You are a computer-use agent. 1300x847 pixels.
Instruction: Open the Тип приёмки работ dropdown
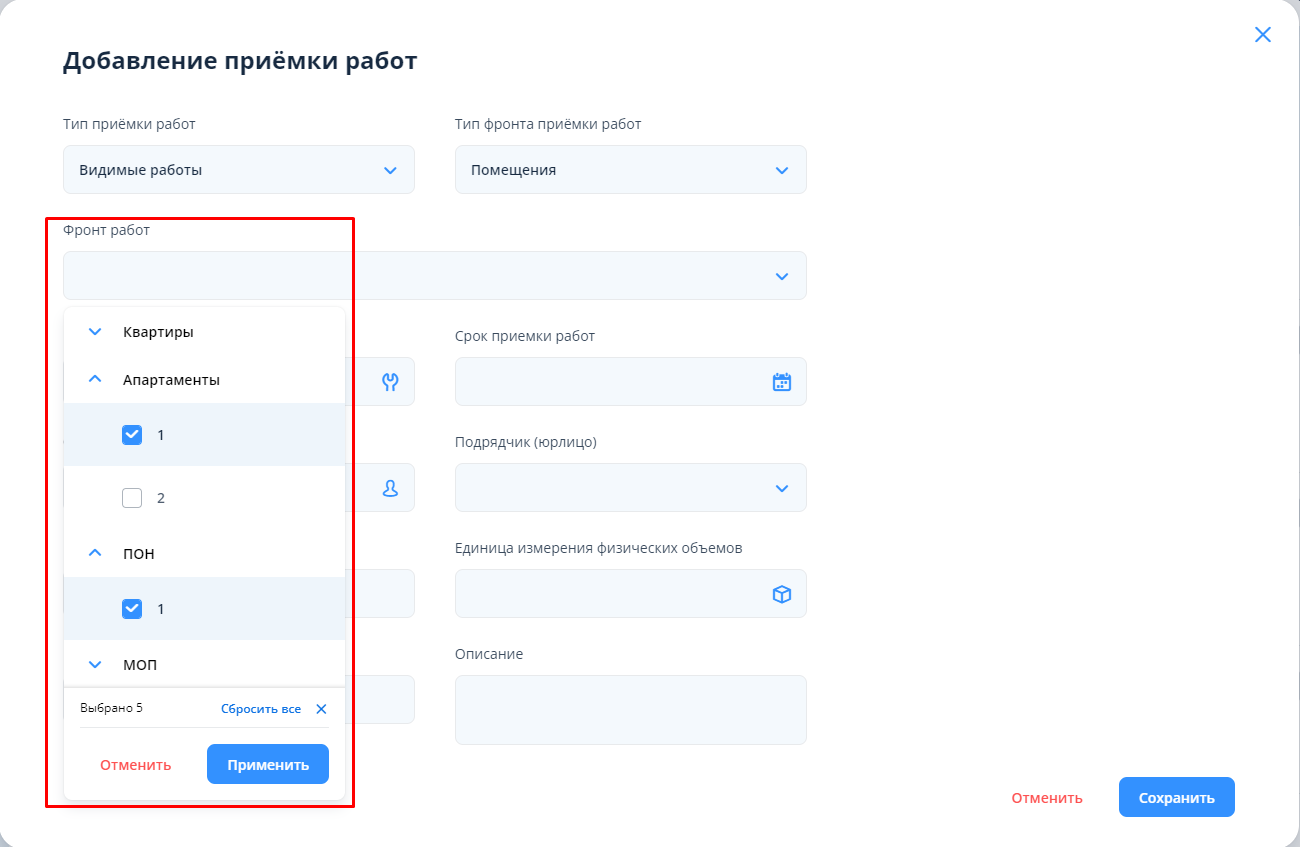(238, 170)
